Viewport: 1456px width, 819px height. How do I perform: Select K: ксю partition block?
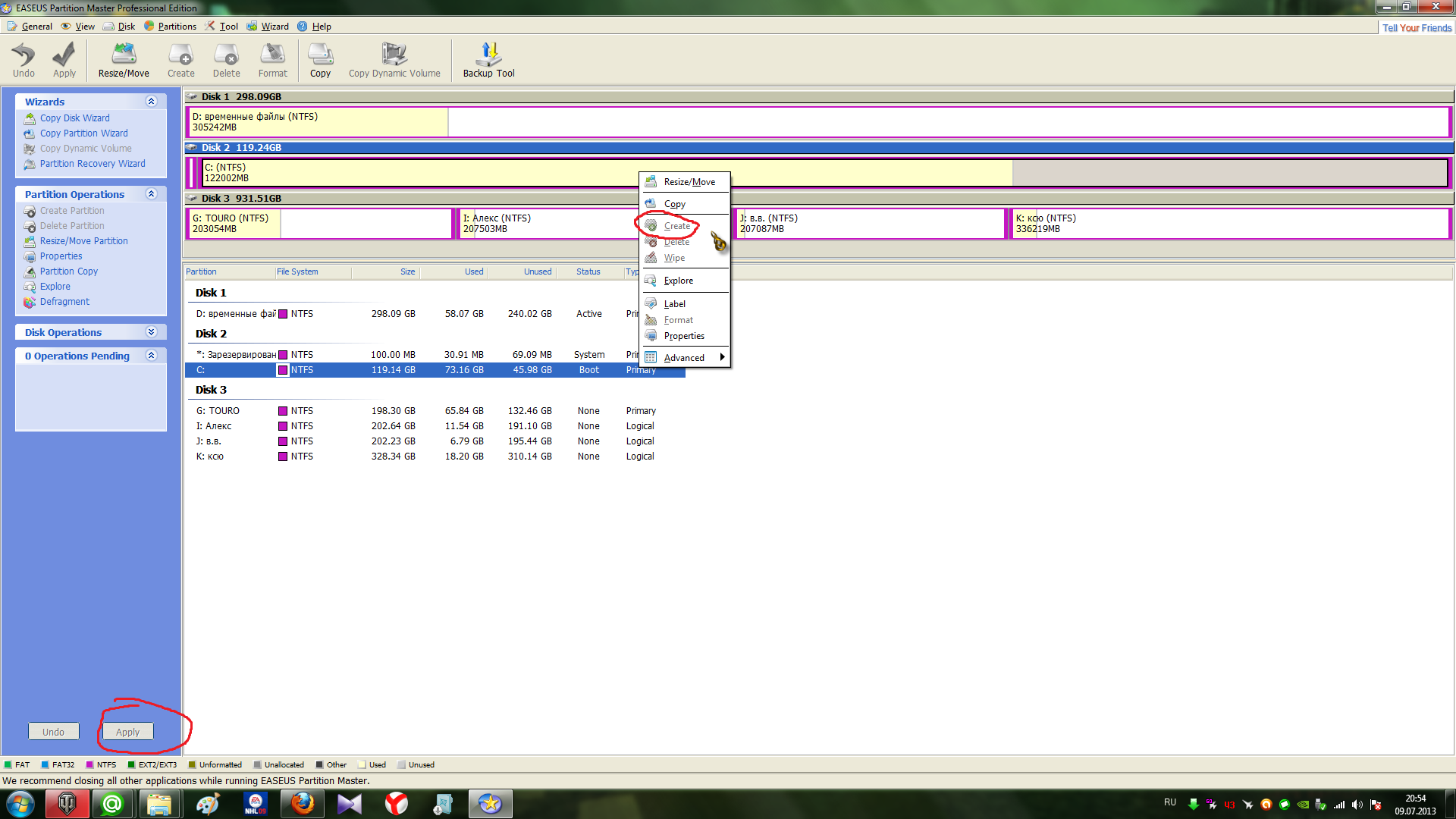click(x=1229, y=224)
